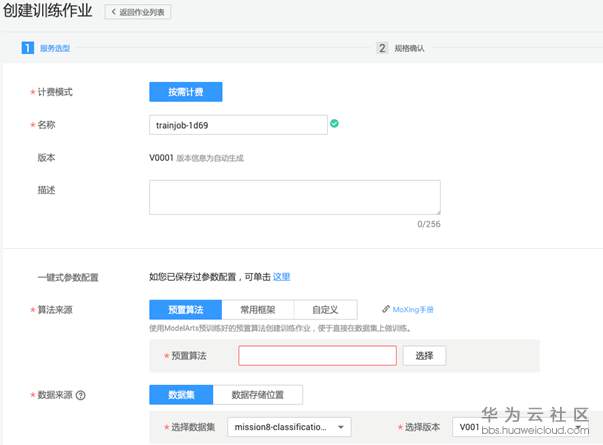Select step 2 规格确认 tab
The width and height of the screenshot is (603, 445).
pyautogui.click(x=400, y=48)
